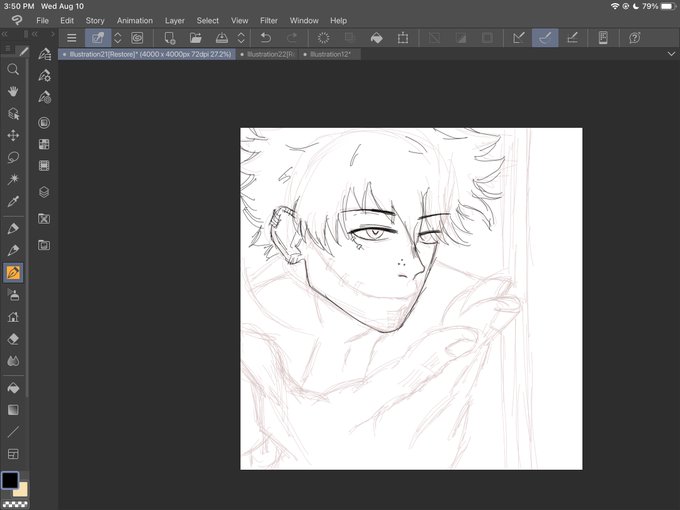
Task: Select the Decoration tool
Action: coord(13,317)
